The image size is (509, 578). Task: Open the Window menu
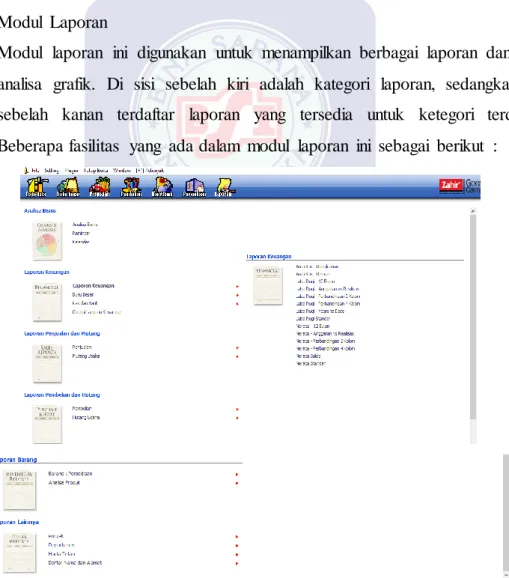pyautogui.click(x=122, y=171)
